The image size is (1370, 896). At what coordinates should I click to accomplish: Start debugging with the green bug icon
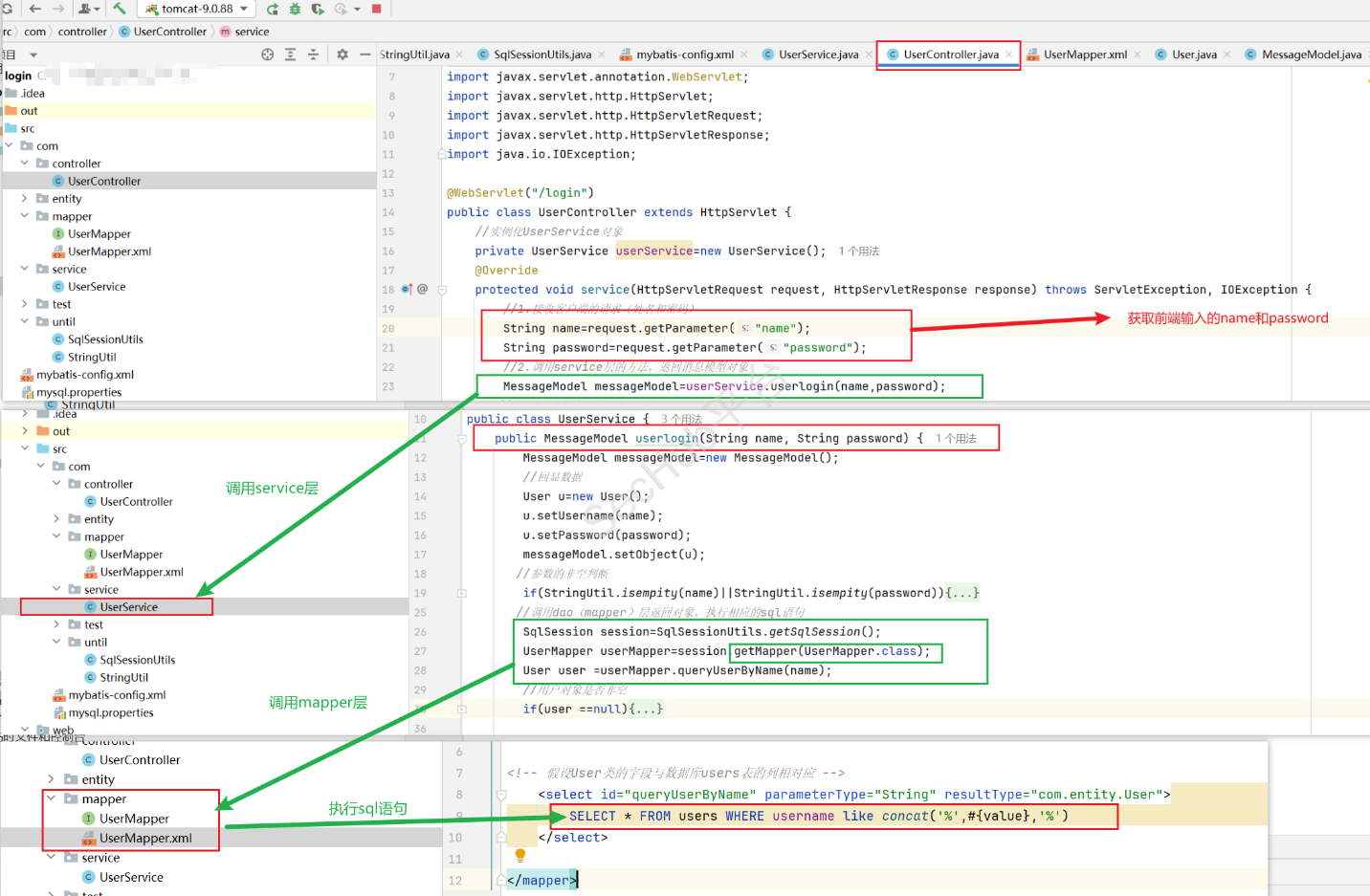pyautogui.click(x=295, y=9)
